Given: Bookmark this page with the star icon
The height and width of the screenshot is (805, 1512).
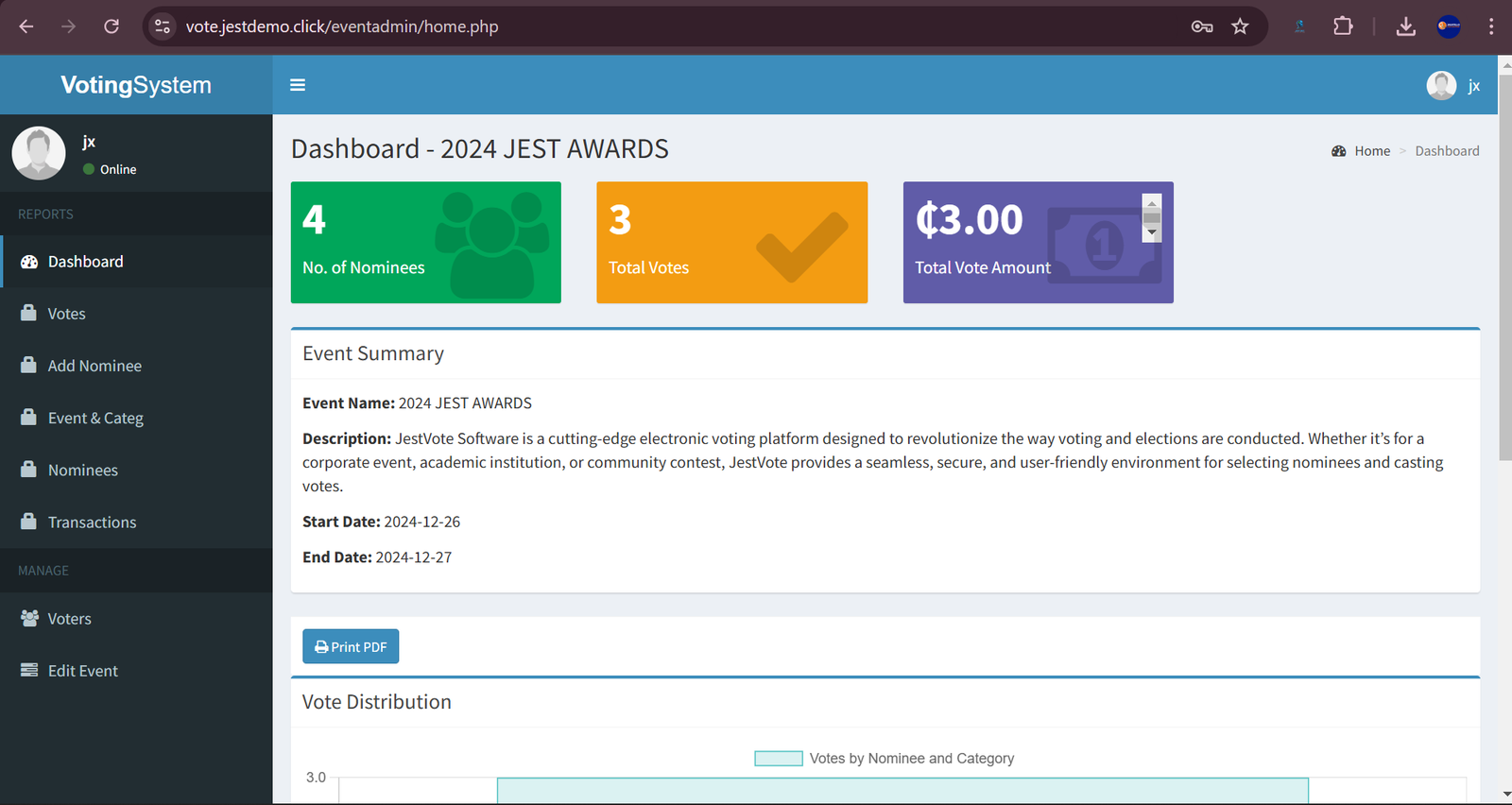Looking at the screenshot, I should [x=1240, y=26].
